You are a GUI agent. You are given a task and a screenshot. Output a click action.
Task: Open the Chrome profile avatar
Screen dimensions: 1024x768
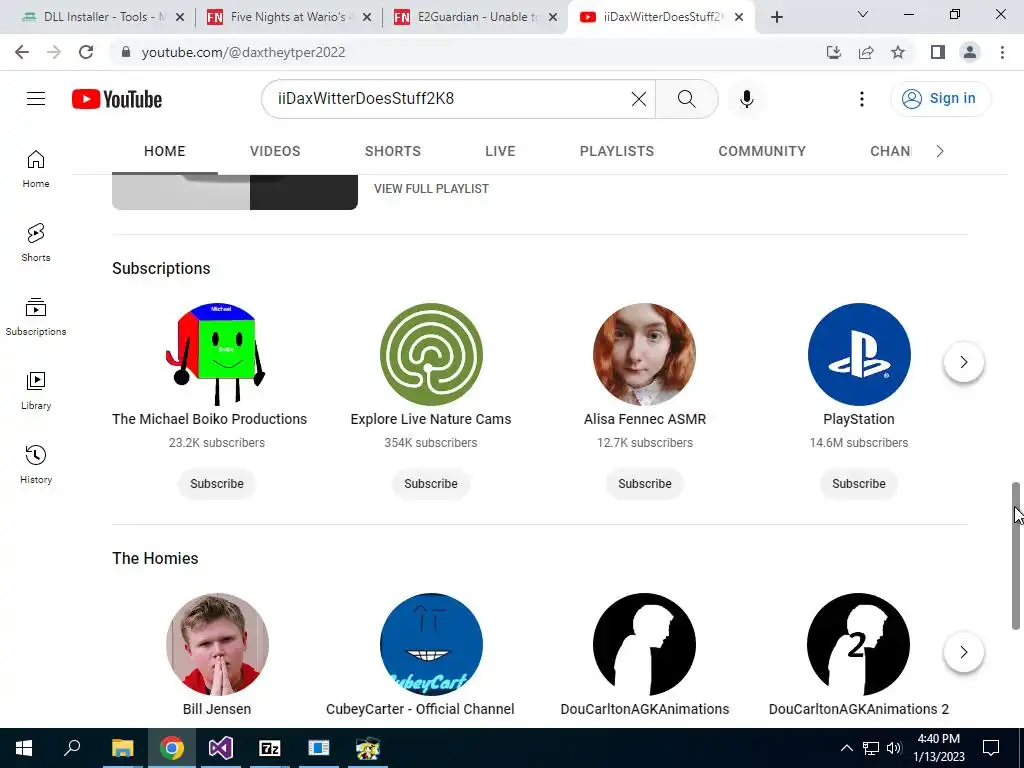[970, 52]
